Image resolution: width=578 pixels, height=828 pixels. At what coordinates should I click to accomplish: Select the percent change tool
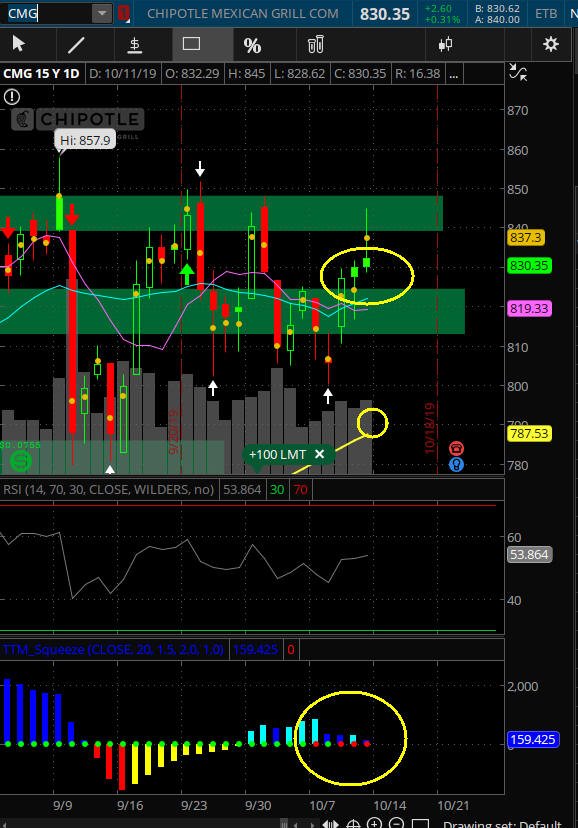point(252,45)
